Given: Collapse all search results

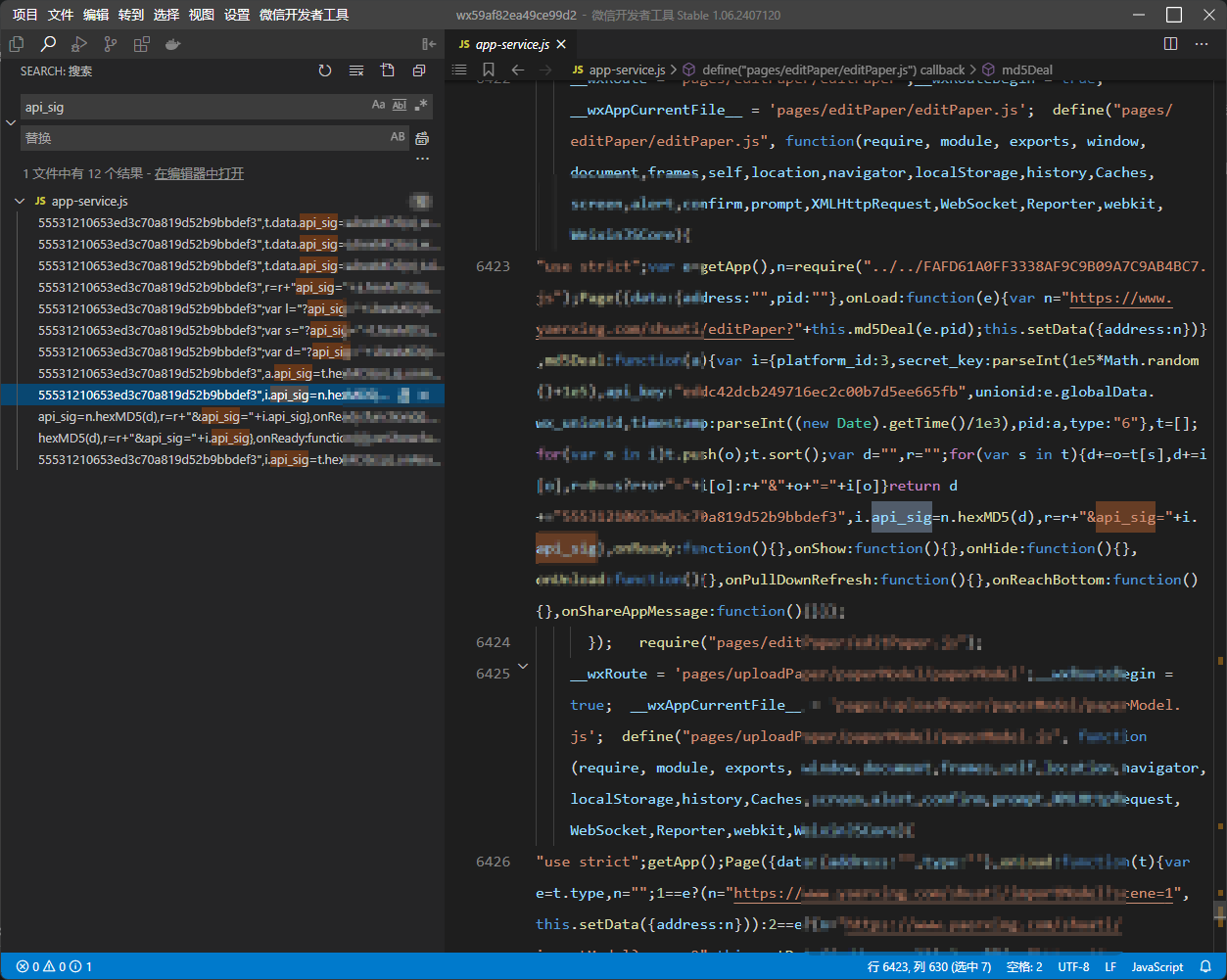Looking at the screenshot, I should point(419,70).
